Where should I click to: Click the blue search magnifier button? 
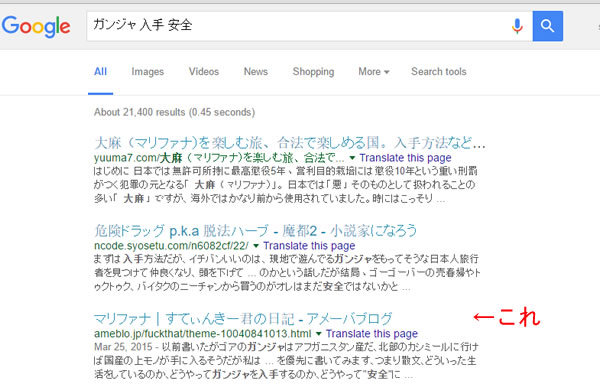click(x=548, y=26)
